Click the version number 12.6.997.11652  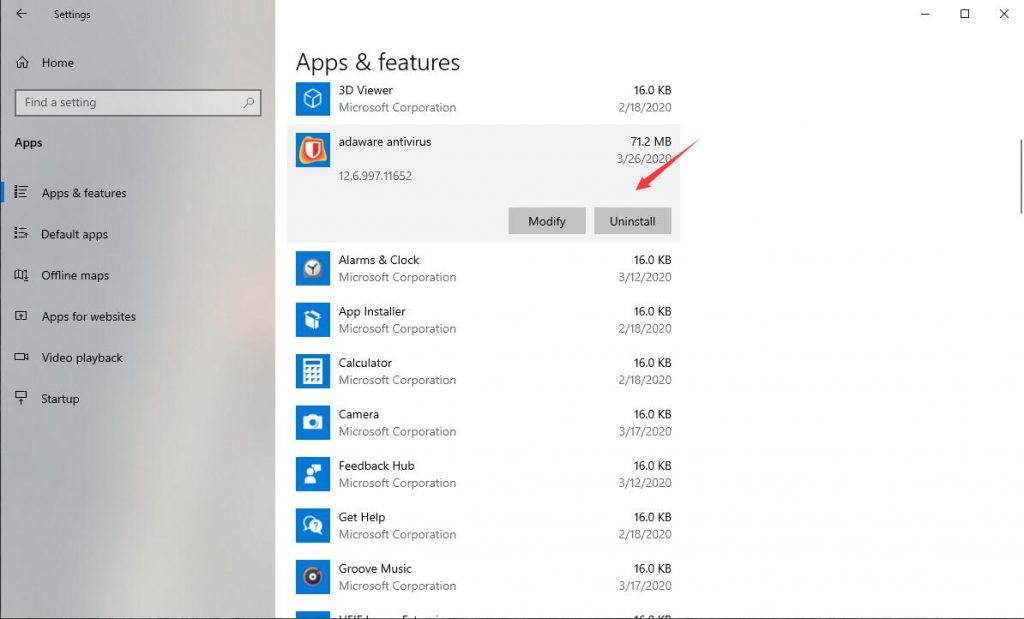point(375,176)
